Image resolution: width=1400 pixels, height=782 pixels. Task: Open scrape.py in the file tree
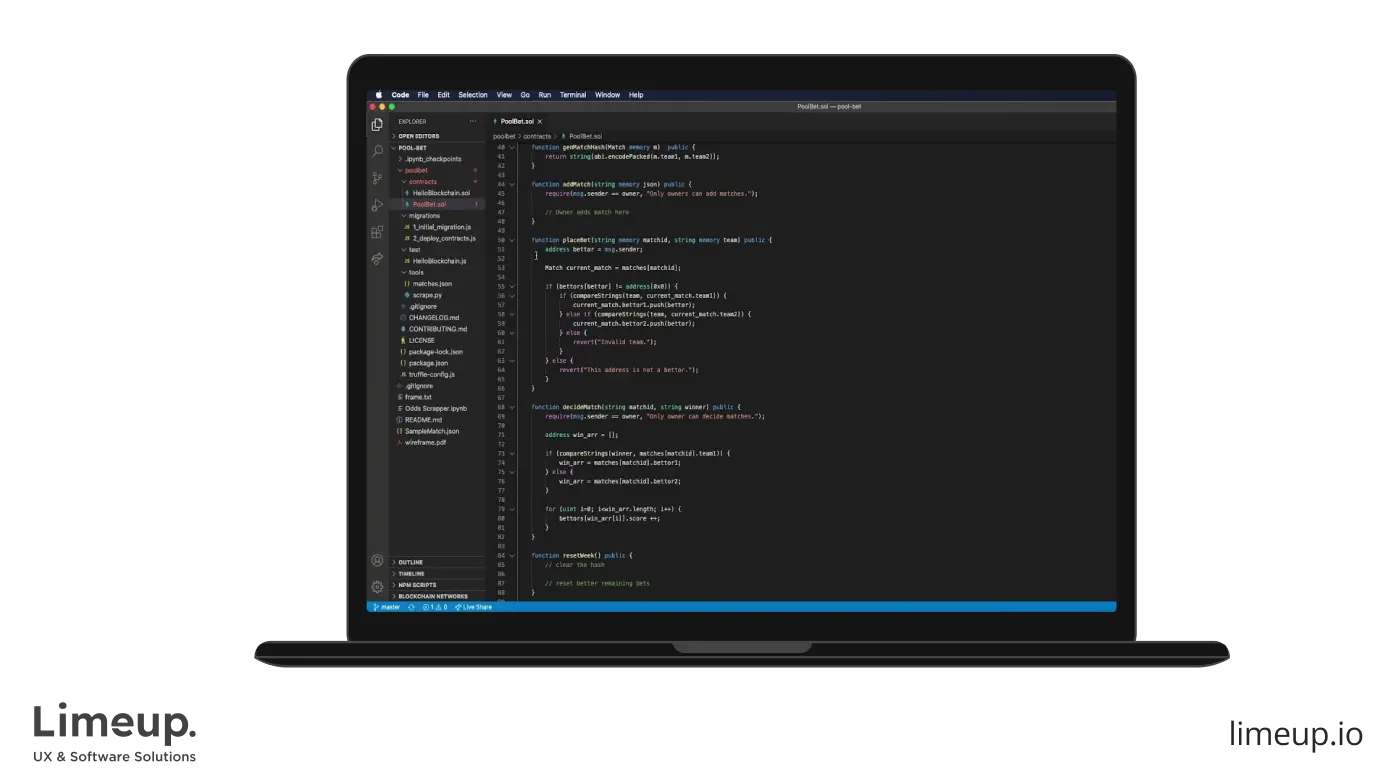[428, 295]
